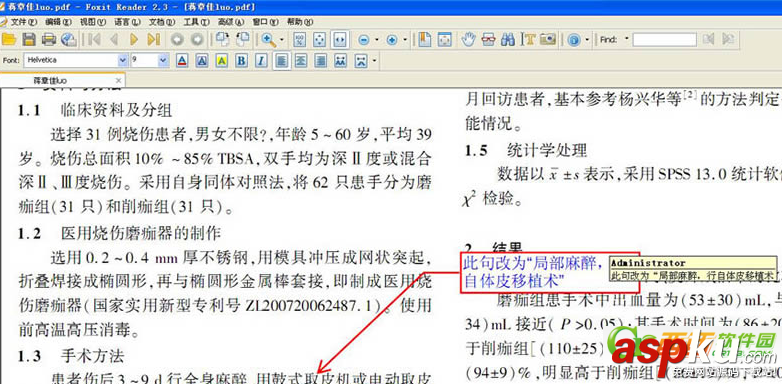Open the 编辑 (Edit) menu
This screenshot has width=782, height=384.
pos(58,22)
